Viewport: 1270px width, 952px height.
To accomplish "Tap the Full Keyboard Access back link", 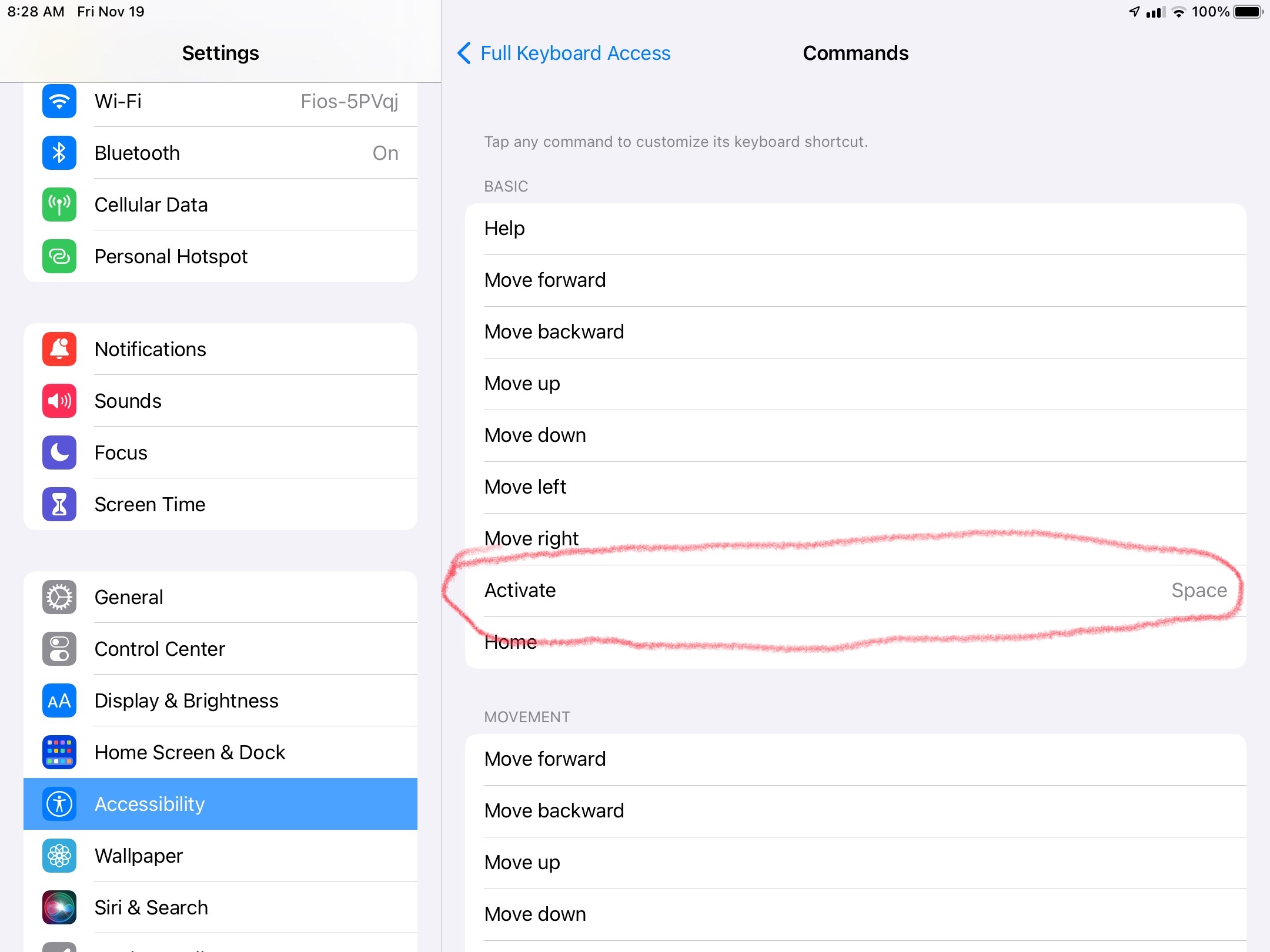I will click(x=575, y=53).
